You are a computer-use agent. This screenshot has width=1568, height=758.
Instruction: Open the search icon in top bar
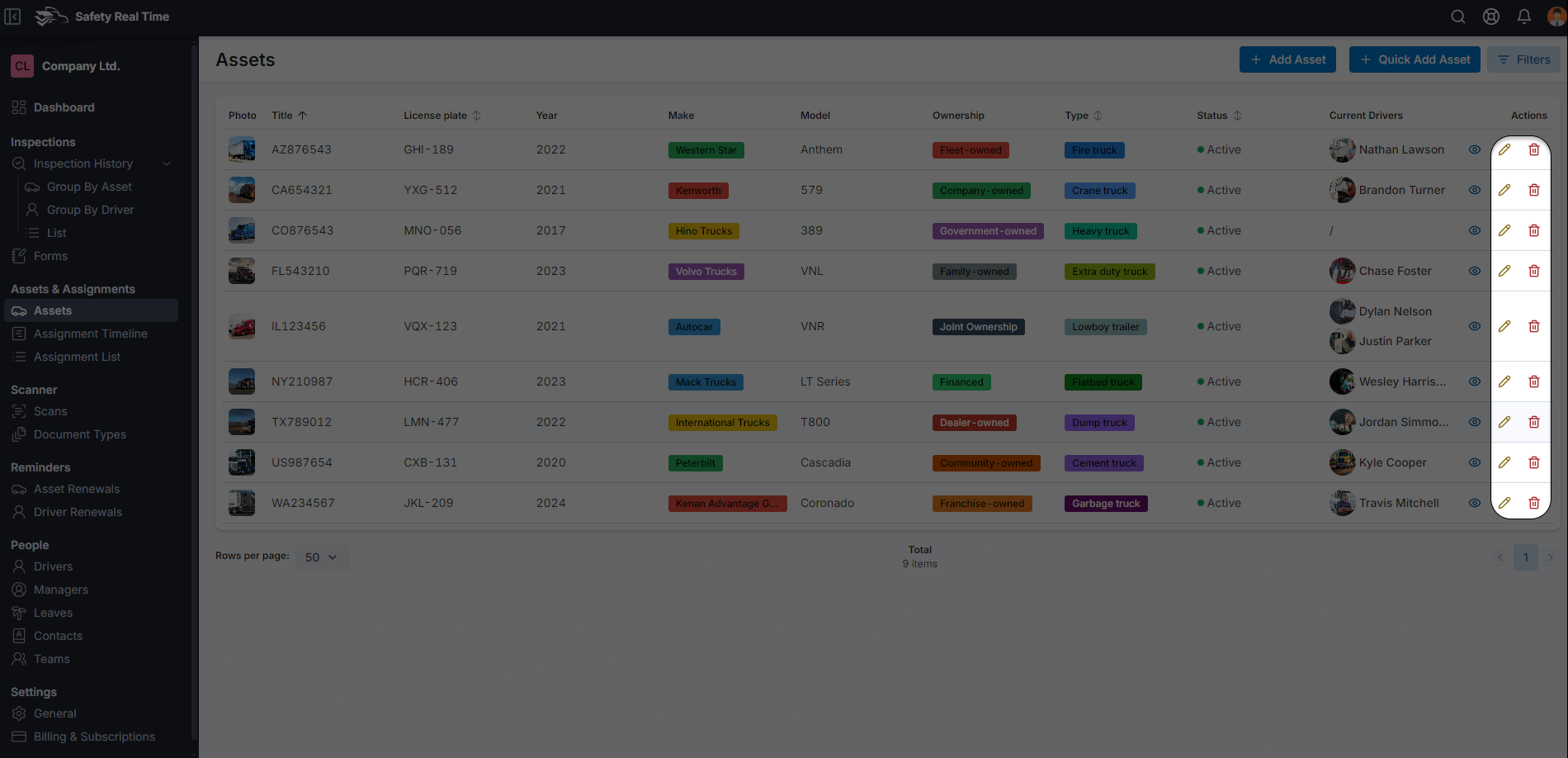click(x=1458, y=17)
